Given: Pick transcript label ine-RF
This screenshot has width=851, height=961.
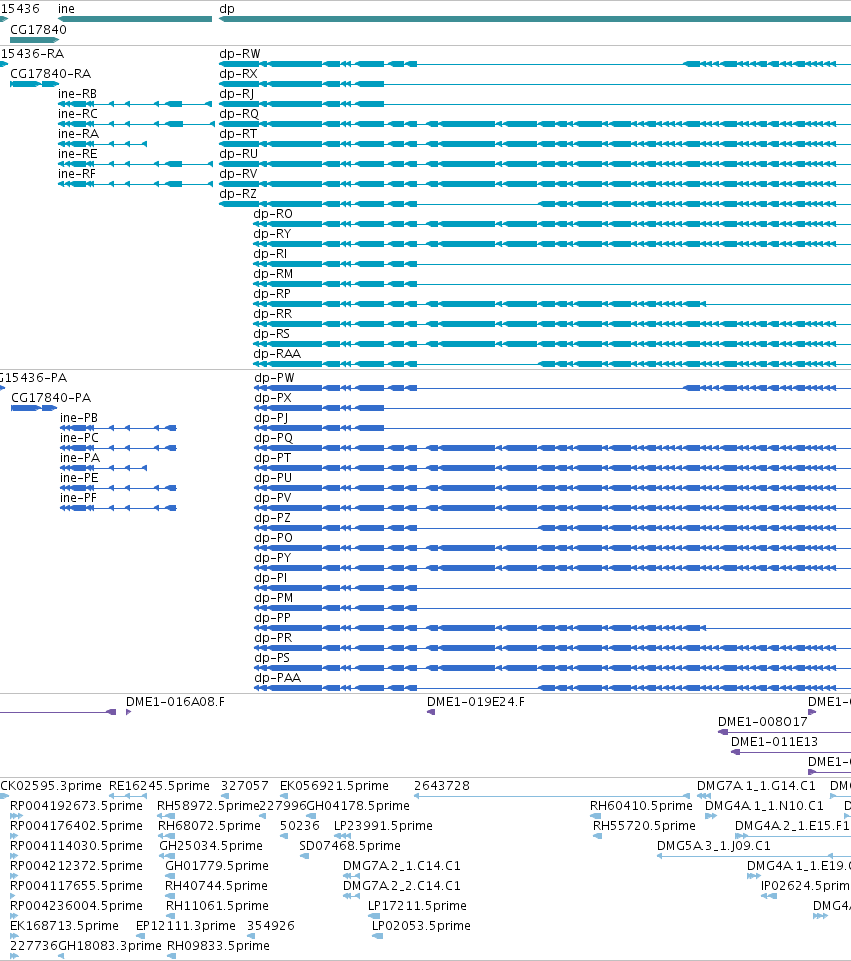Looking at the screenshot, I should pyautogui.click(x=77, y=174).
